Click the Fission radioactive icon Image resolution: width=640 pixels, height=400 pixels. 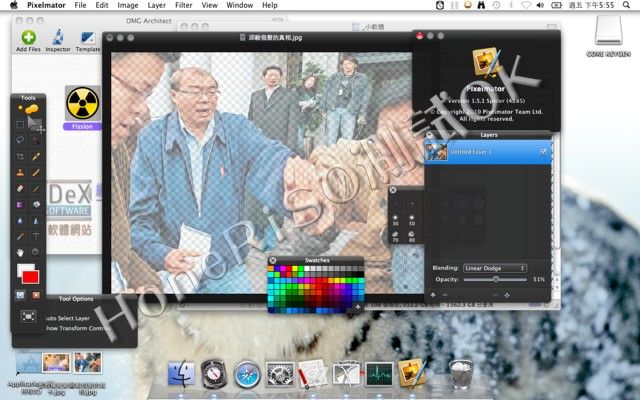click(84, 103)
